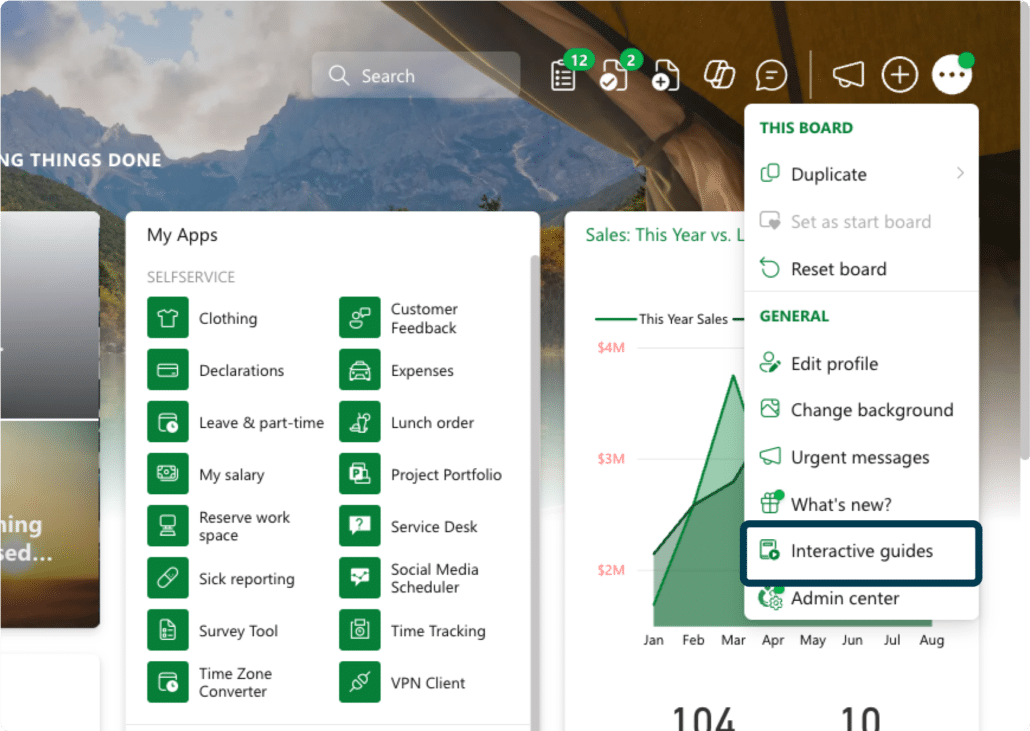The image size is (1030, 731).
Task: Open the chat bubble icon
Action: pyautogui.click(x=771, y=76)
